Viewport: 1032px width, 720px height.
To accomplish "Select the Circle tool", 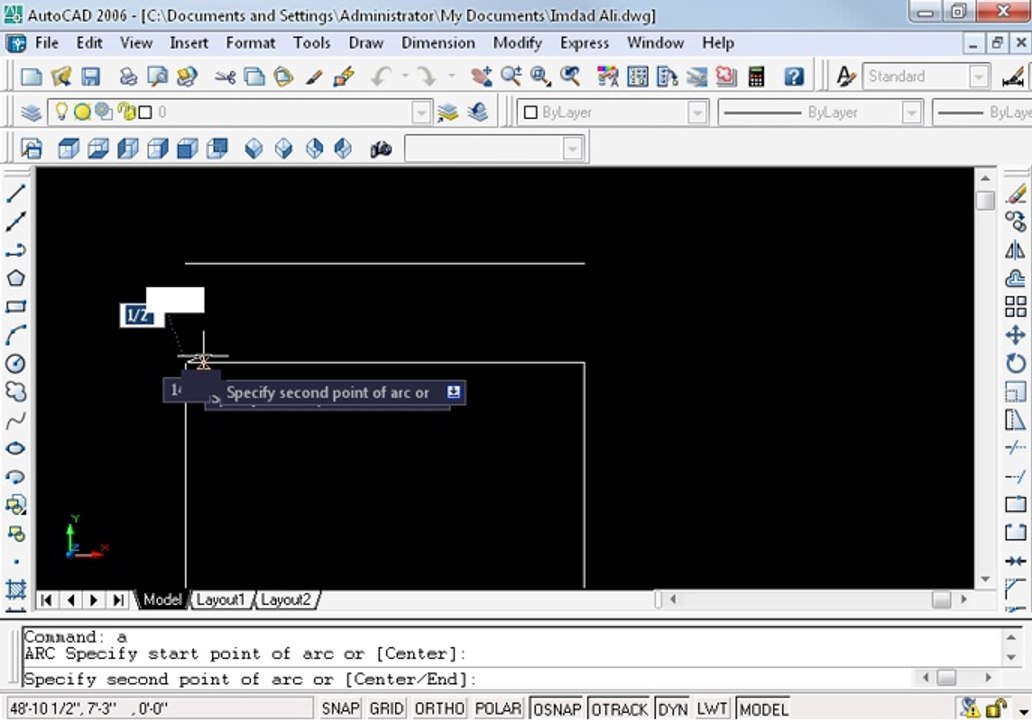I will coord(16,363).
